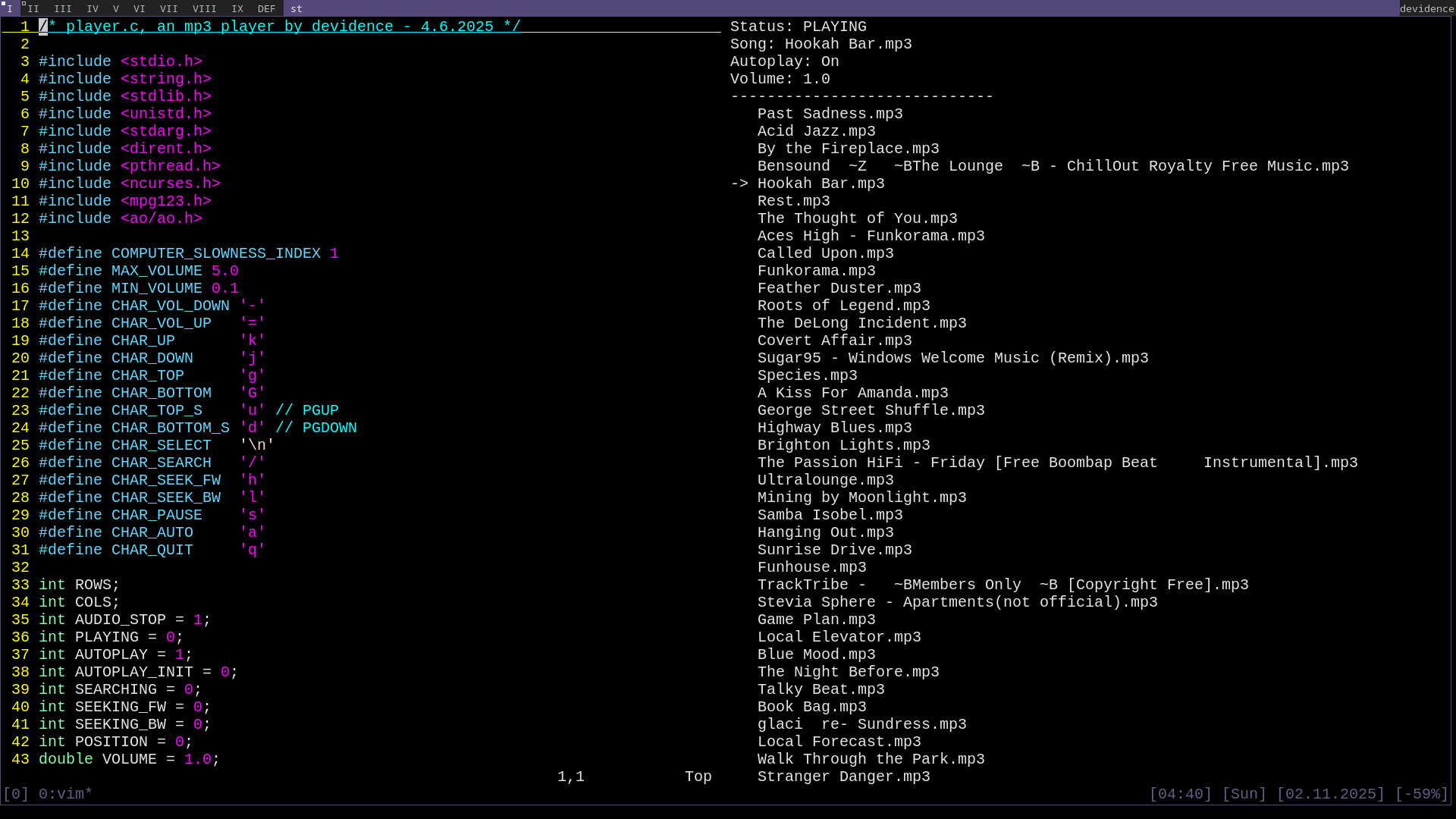The width and height of the screenshot is (1456, 819).
Task: Click the 04:40 clock in status bar
Action: click(1180, 794)
